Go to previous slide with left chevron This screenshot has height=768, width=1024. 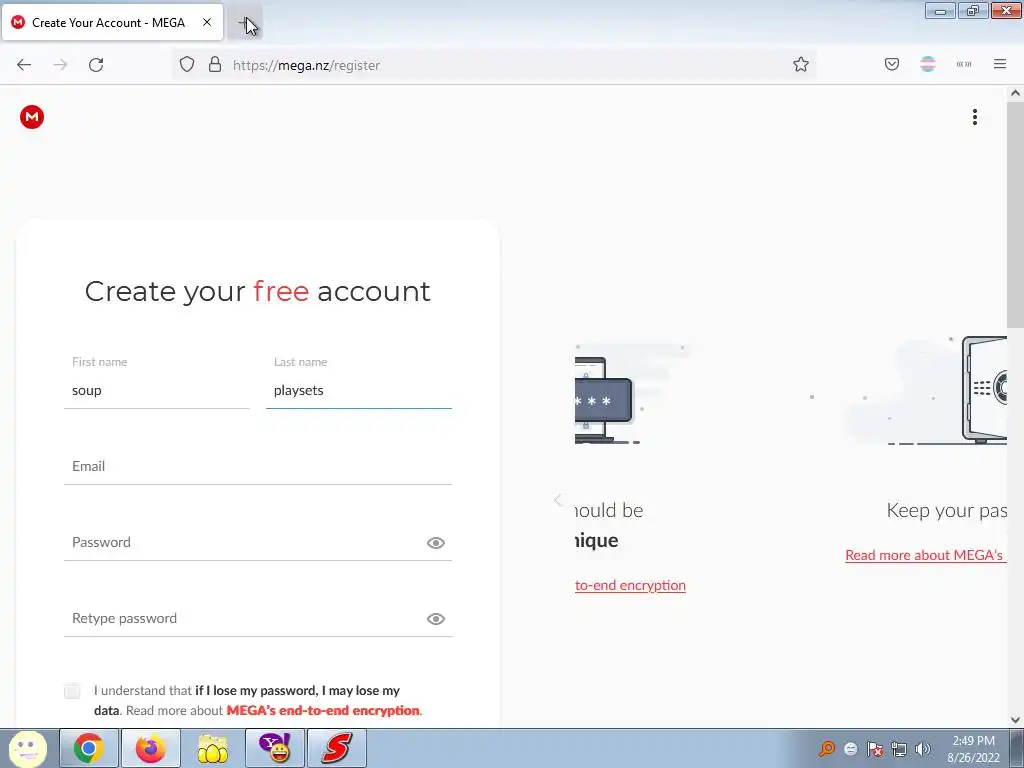click(557, 500)
